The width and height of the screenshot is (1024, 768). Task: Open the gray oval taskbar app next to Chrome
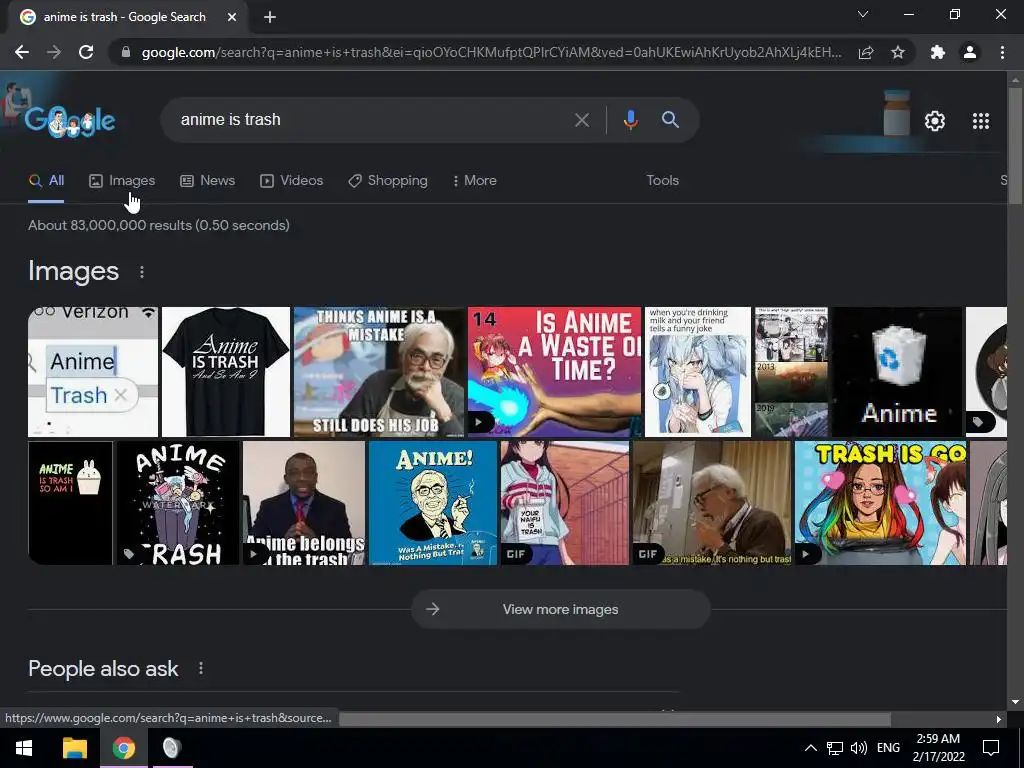pyautogui.click(x=172, y=748)
